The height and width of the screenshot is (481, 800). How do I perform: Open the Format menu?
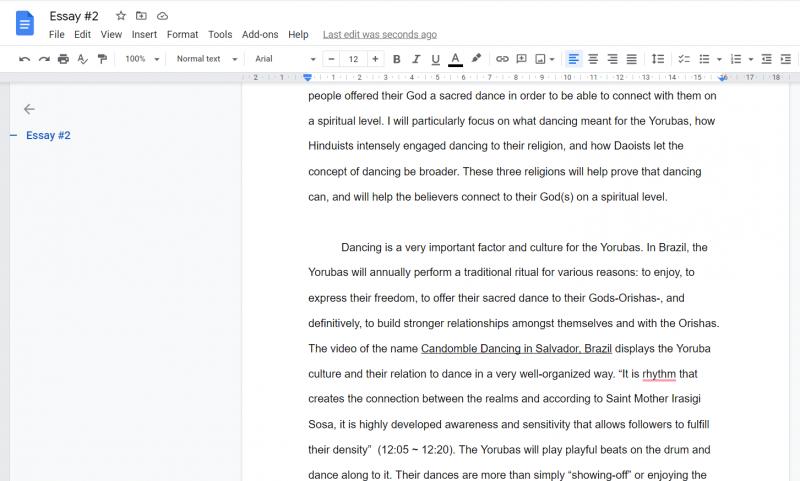tap(182, 35)
